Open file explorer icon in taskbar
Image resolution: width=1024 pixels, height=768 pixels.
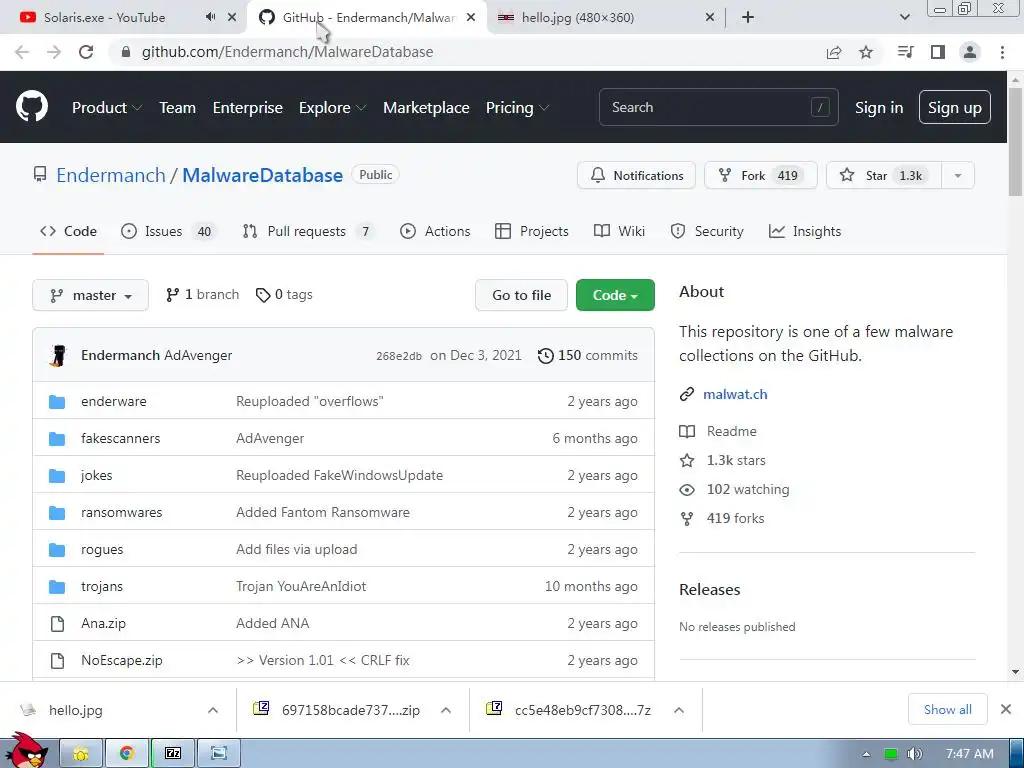pyautogui.click(x=80, y=754)
